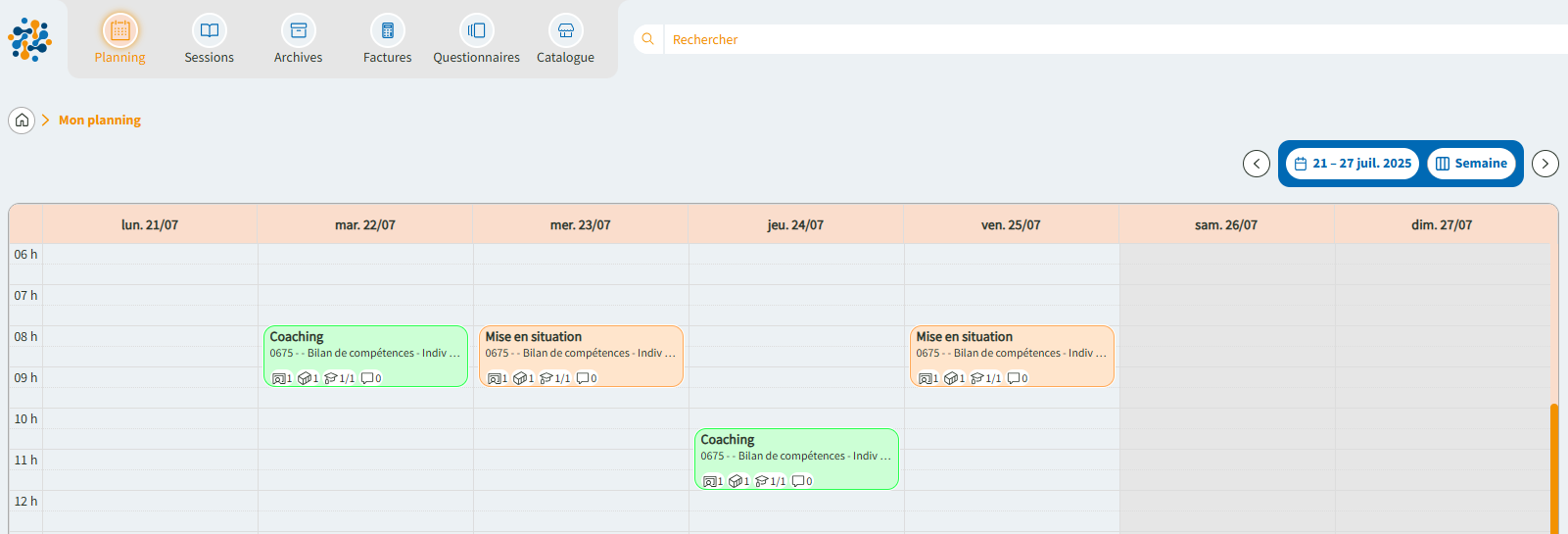1568x534 pixels.
Task: Open the Questionnaires icon
Action: click(476, 31)
